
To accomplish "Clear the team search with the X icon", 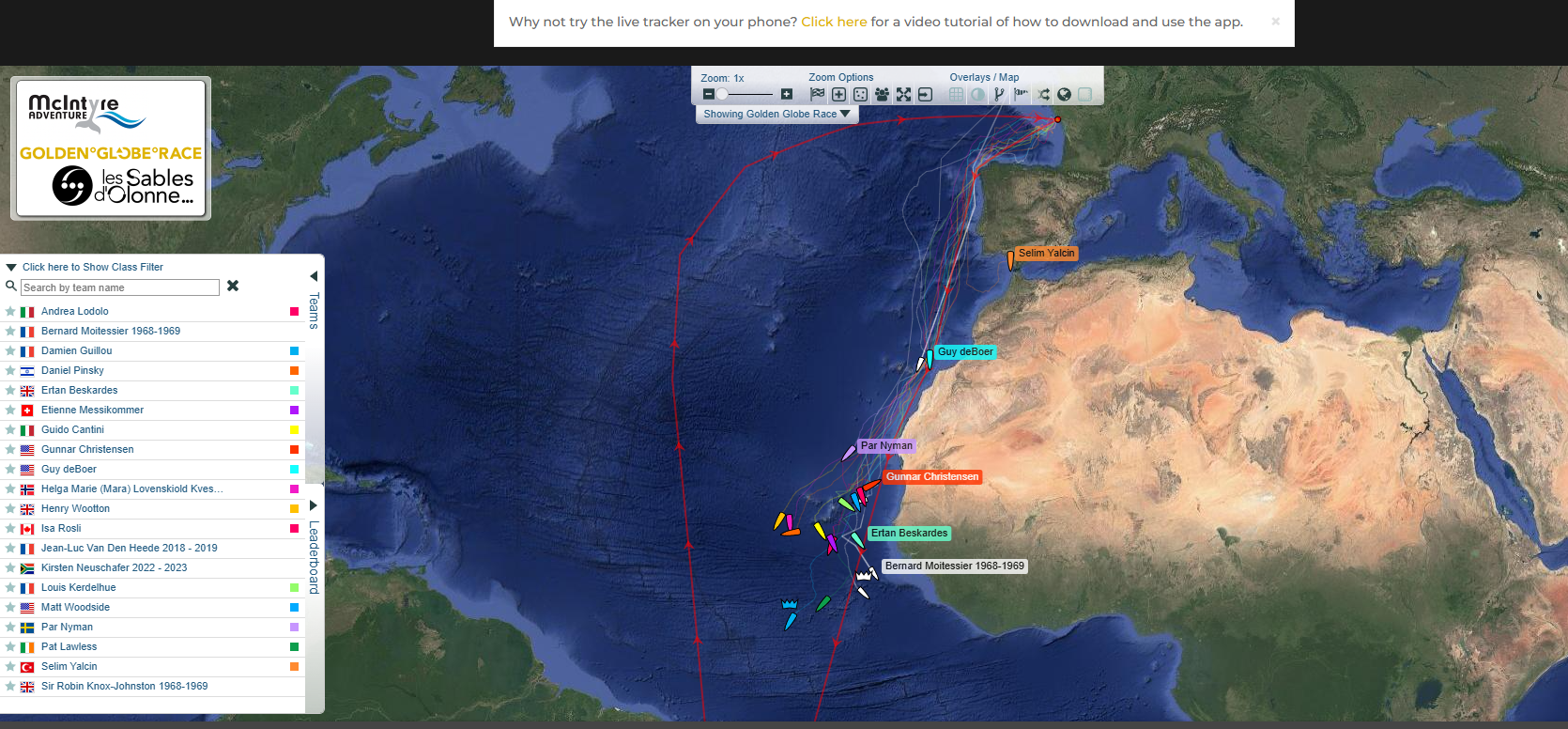I will point(233,286).
